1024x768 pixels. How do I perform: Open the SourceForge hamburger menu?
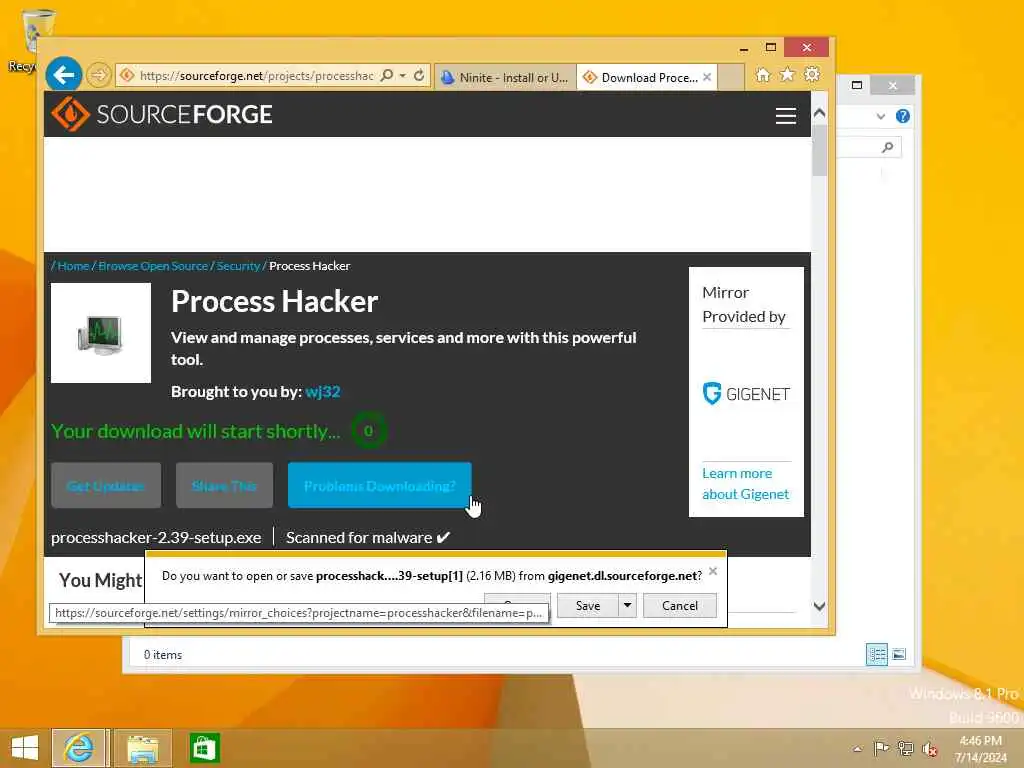[x=786, y=116]
